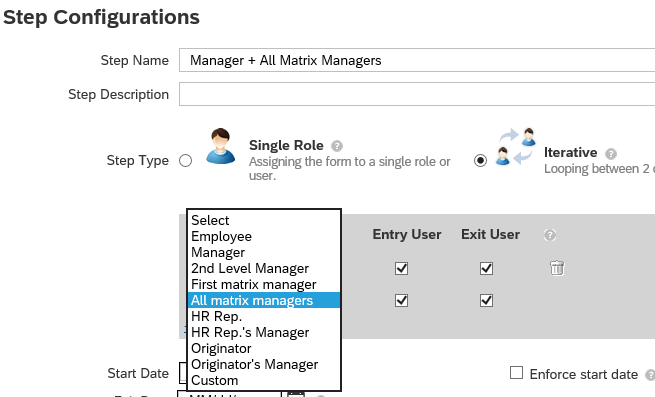Click the Iterative looping users icon

pos(516,146)
